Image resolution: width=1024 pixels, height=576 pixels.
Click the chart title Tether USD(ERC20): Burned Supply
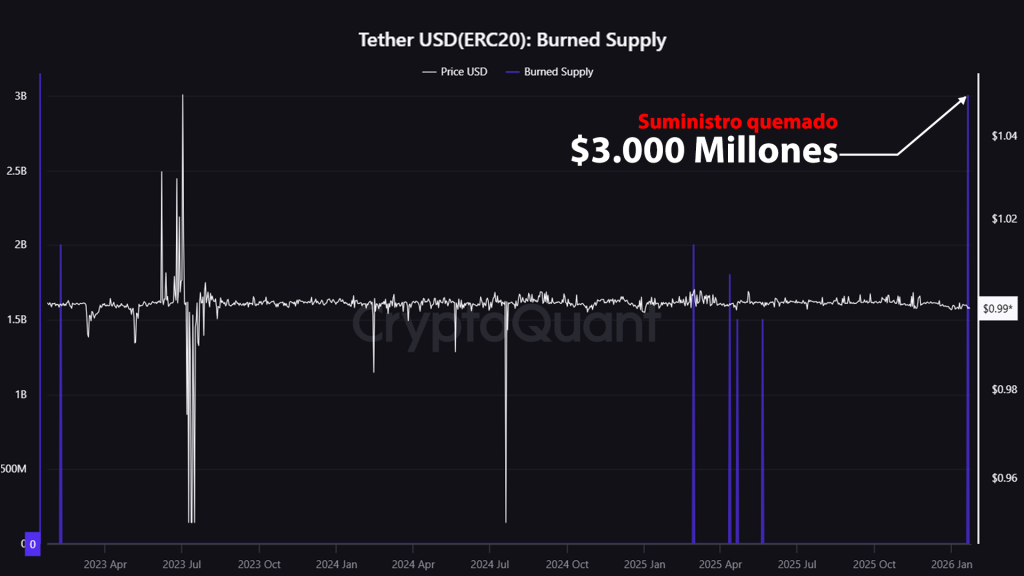[512, 41]
